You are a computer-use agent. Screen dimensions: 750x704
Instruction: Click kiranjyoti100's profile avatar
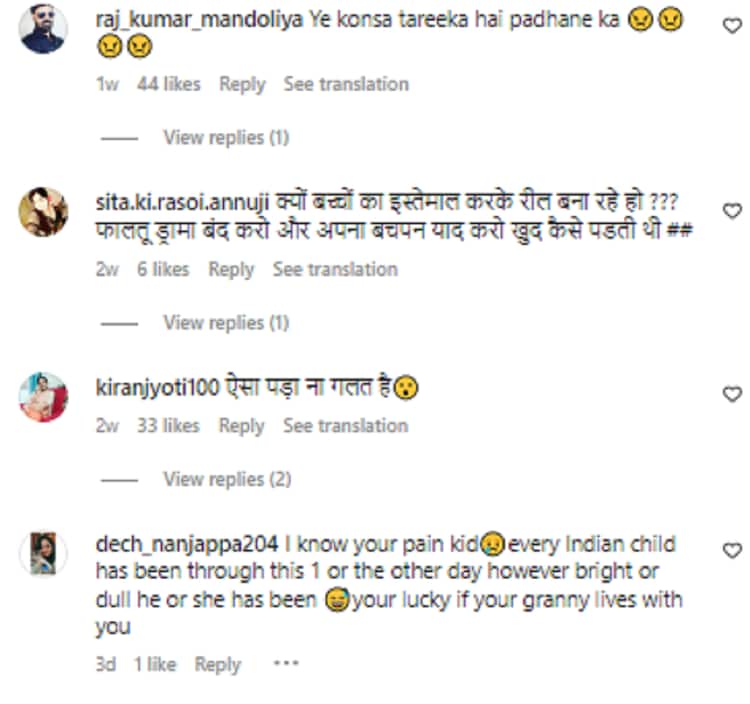click(x=43, y=396)
